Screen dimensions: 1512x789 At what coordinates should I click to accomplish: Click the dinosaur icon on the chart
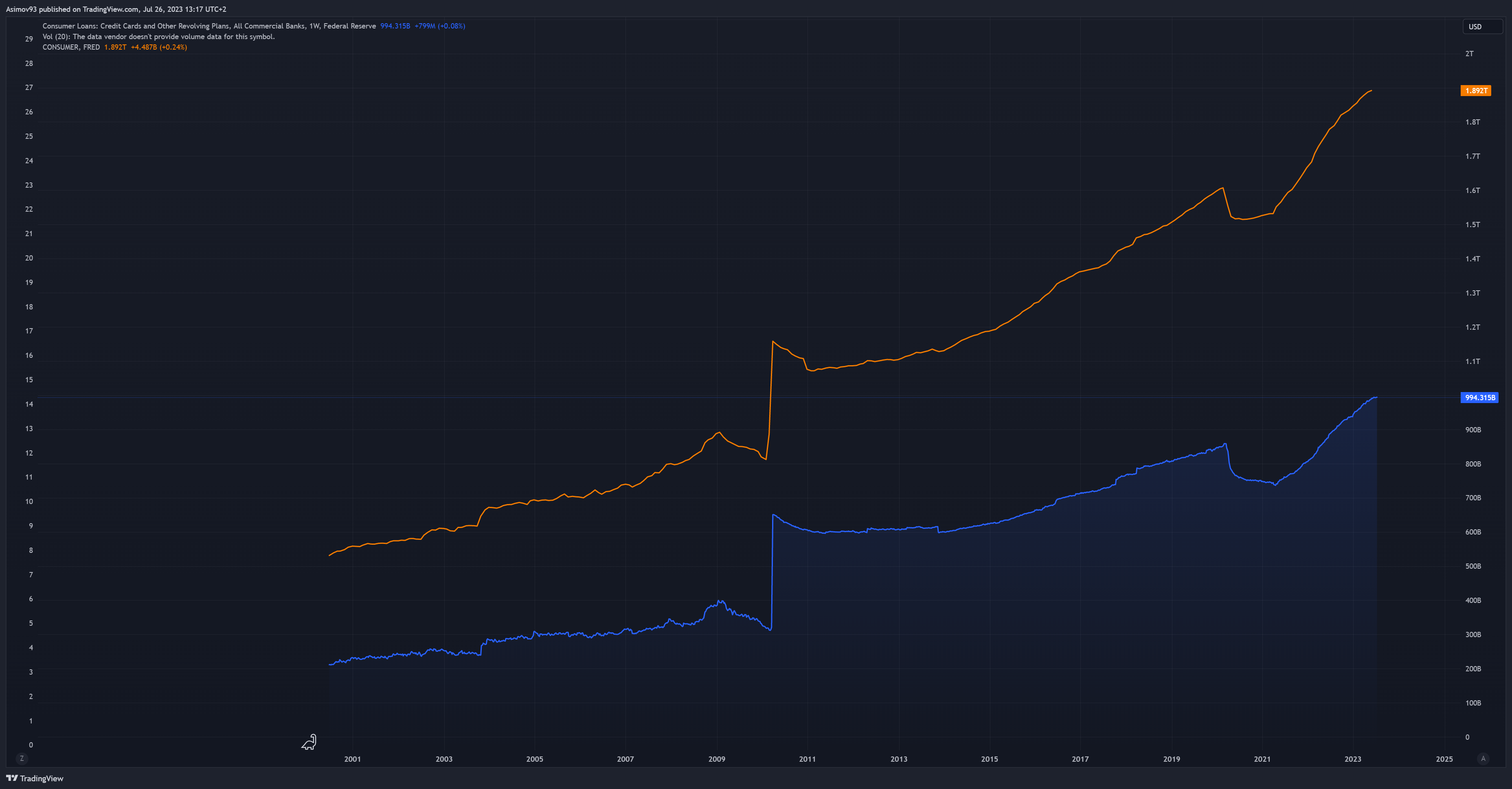[309, 742]
